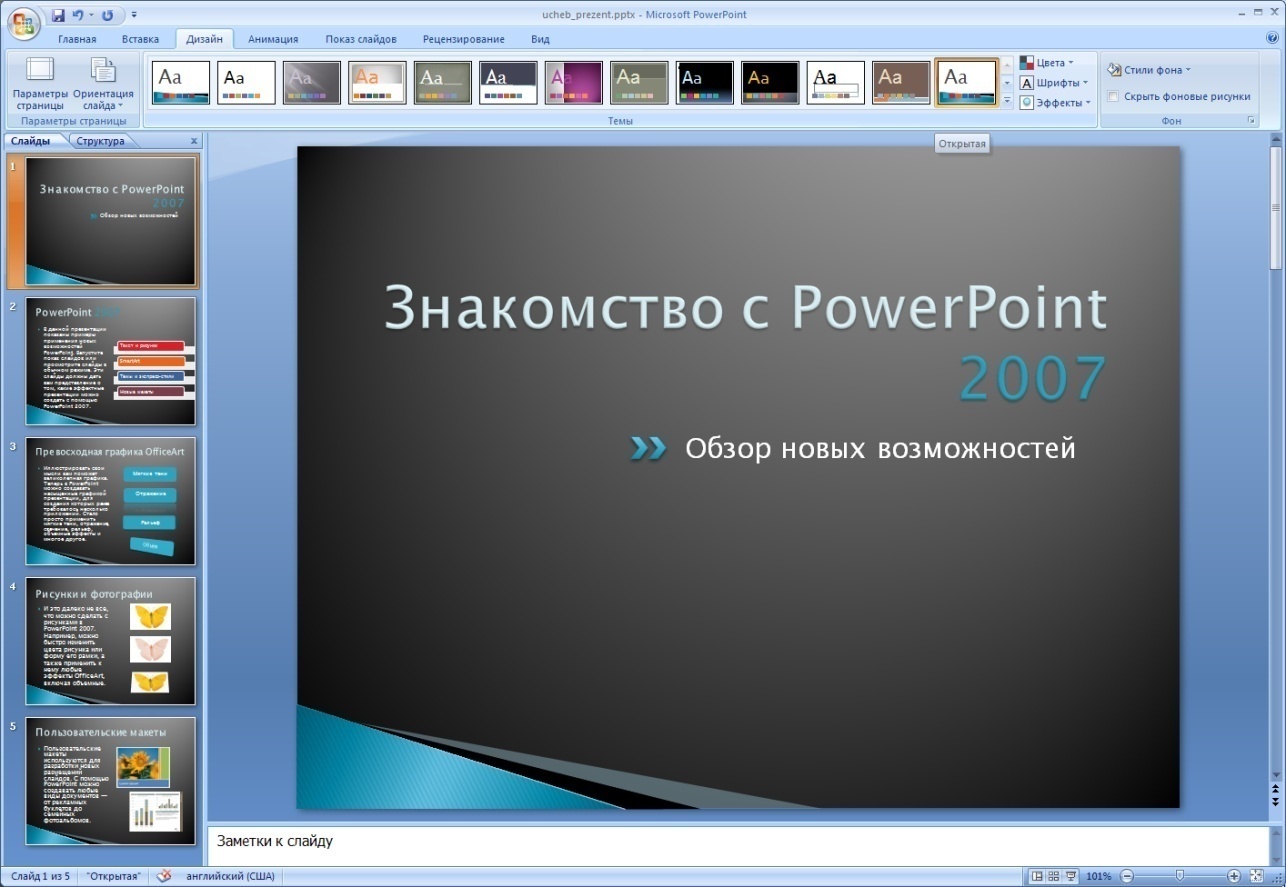Run the spell check status icon
The image size is (1286, 887).
coord(164,876)
